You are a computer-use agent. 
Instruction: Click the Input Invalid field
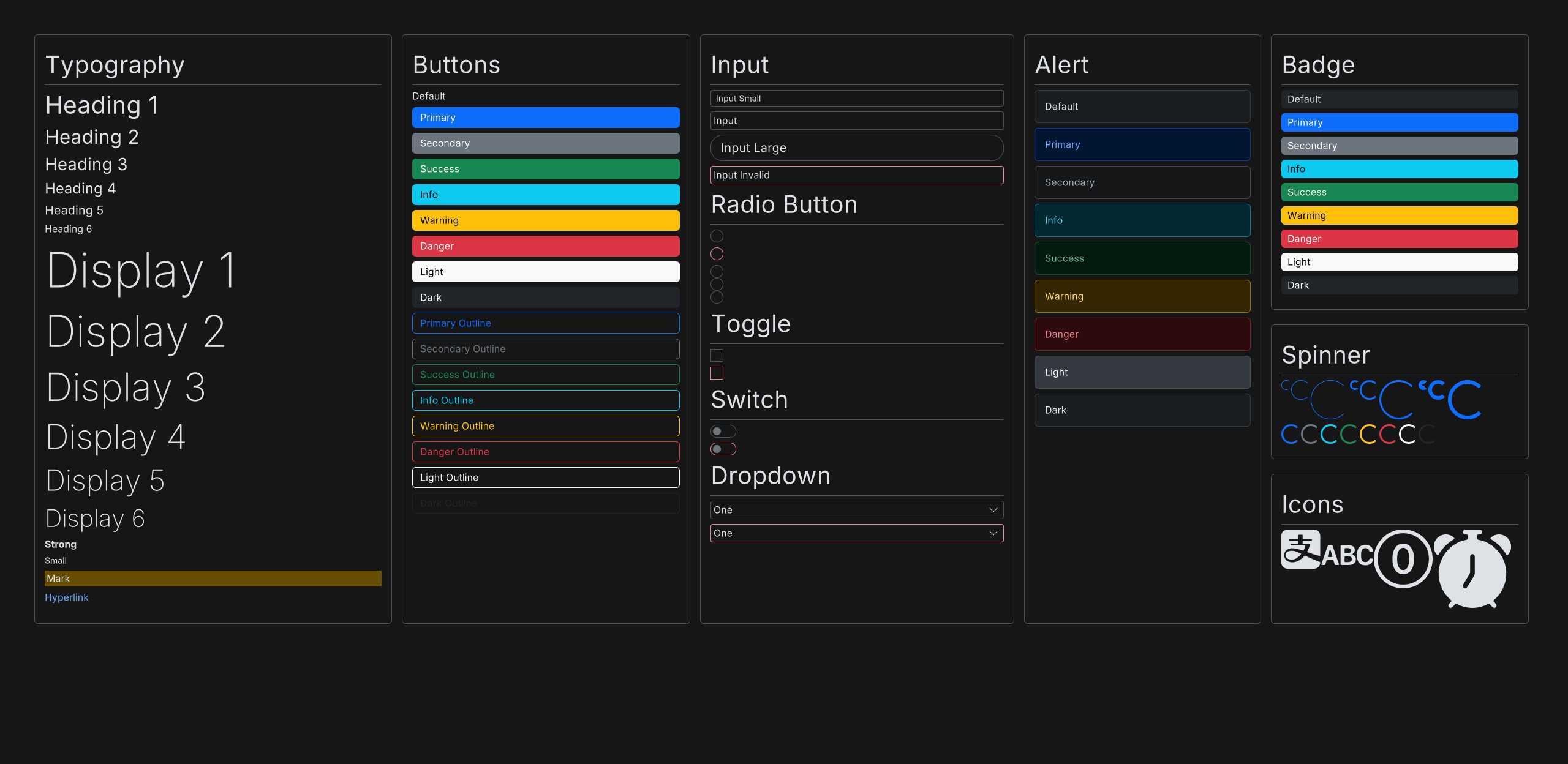[857, 175]
